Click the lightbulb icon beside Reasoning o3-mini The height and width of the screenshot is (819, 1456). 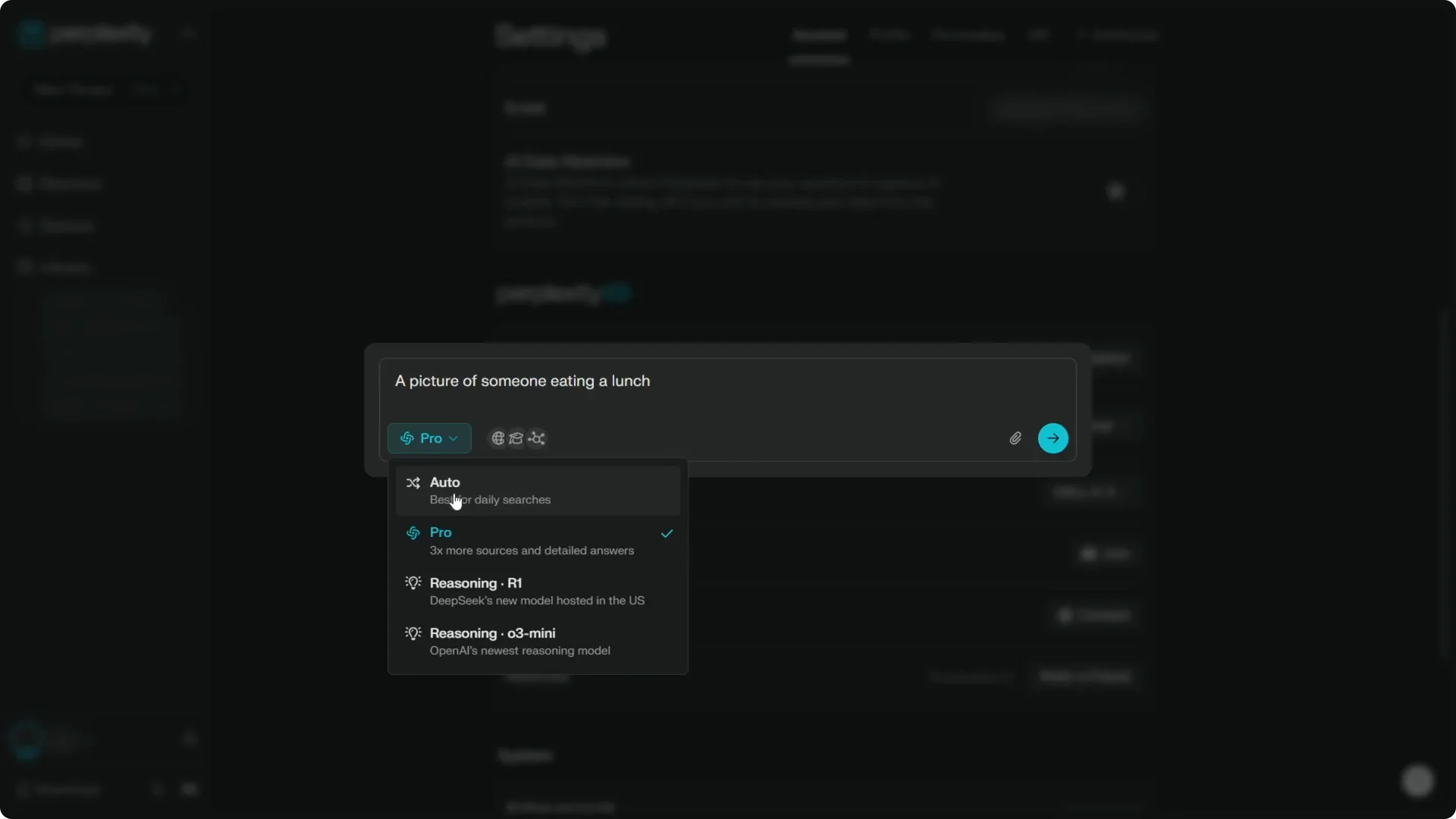click(x=412, y=633)
